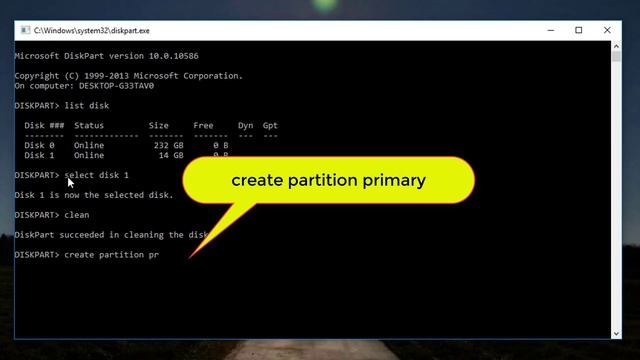Click the create partition pr input line
640x360 pixels.
(x=87, y=255)
